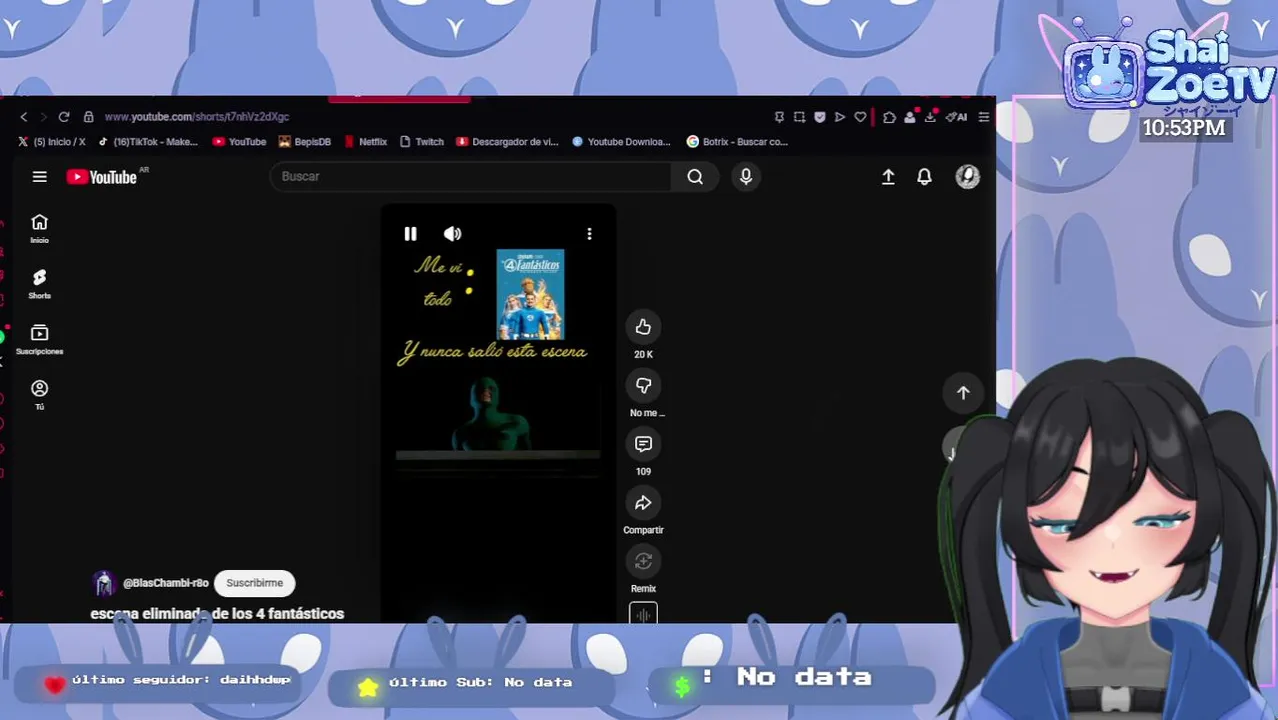Open the Netflix bookmark
The height and width of the screenshot is (720, 1278).
tap(365, 142)
